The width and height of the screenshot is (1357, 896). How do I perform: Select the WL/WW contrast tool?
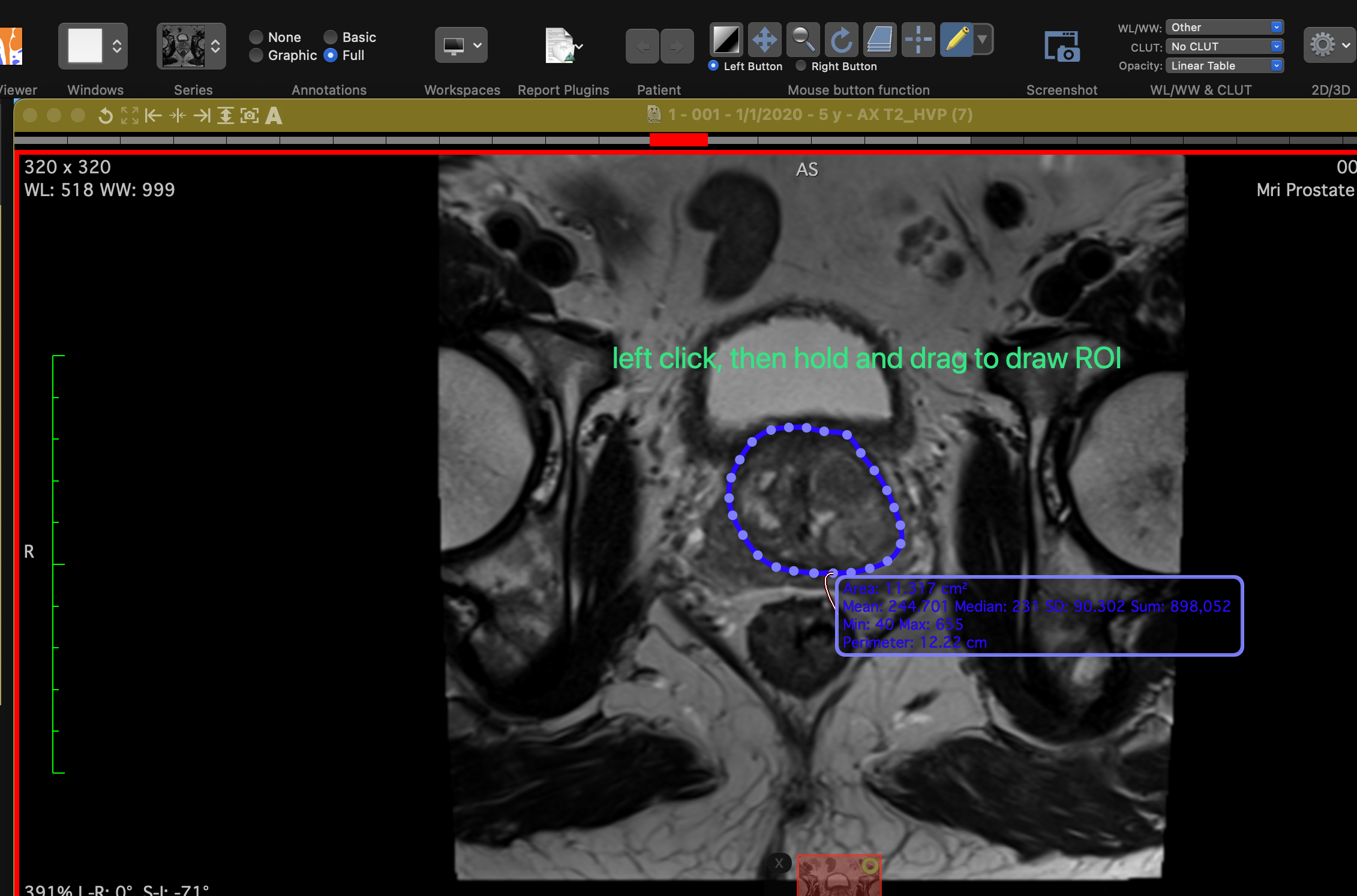726,40
